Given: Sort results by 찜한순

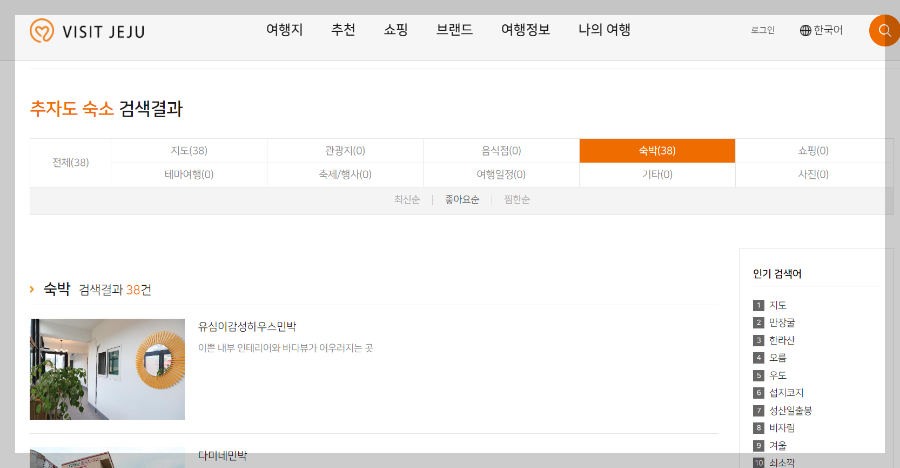Looking at the screenshot, I should pyautogui.click(x=517, y=200).
